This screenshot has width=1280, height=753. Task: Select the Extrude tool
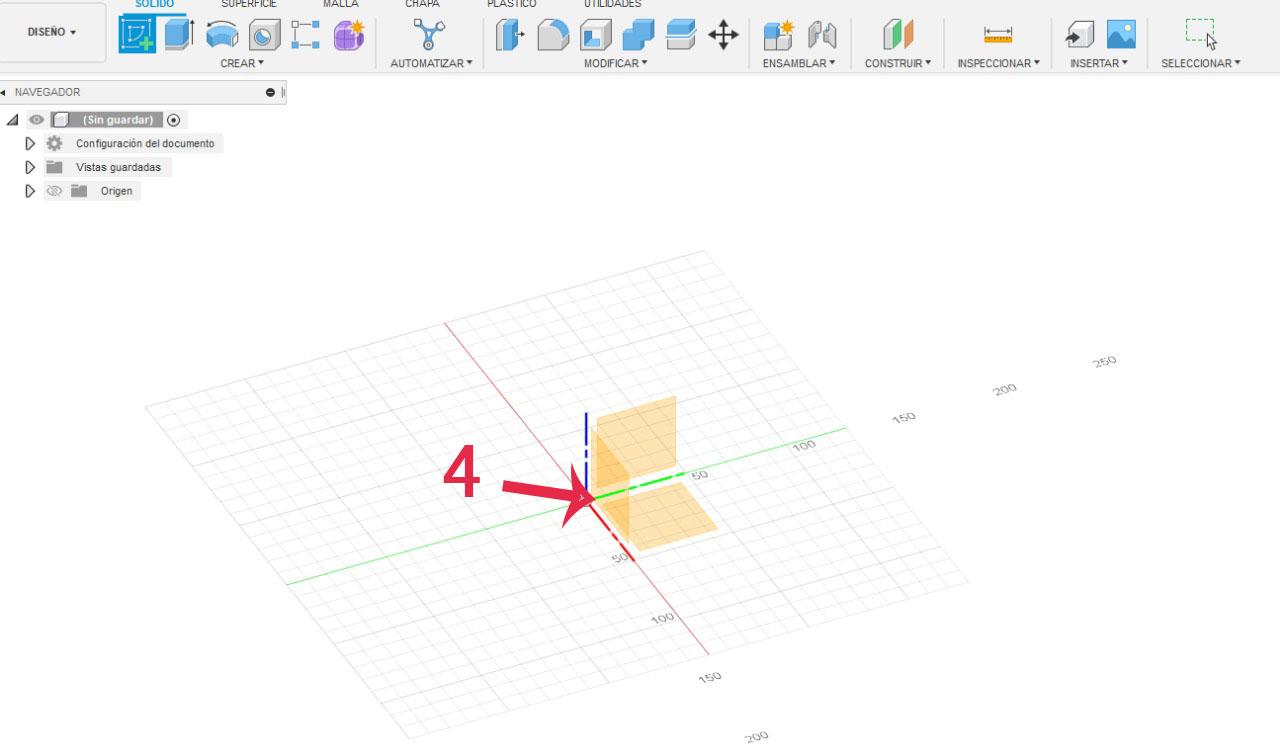click(179, 35)
